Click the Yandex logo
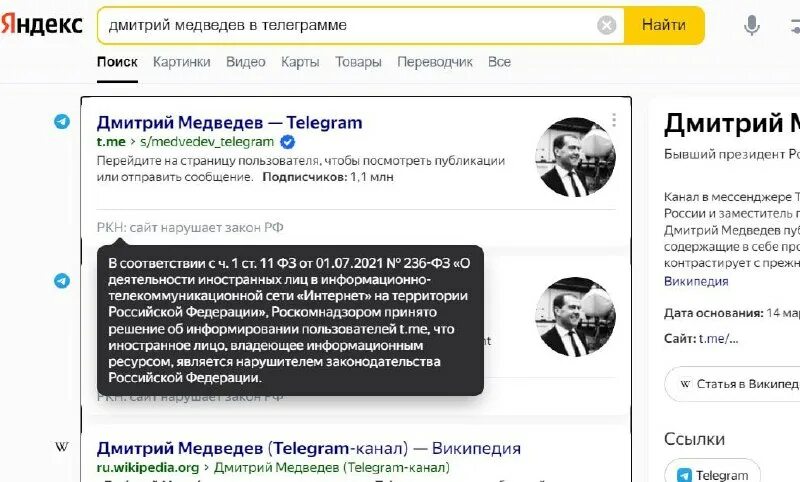Screen dimensions: 800x482 [x=41, y=24]
